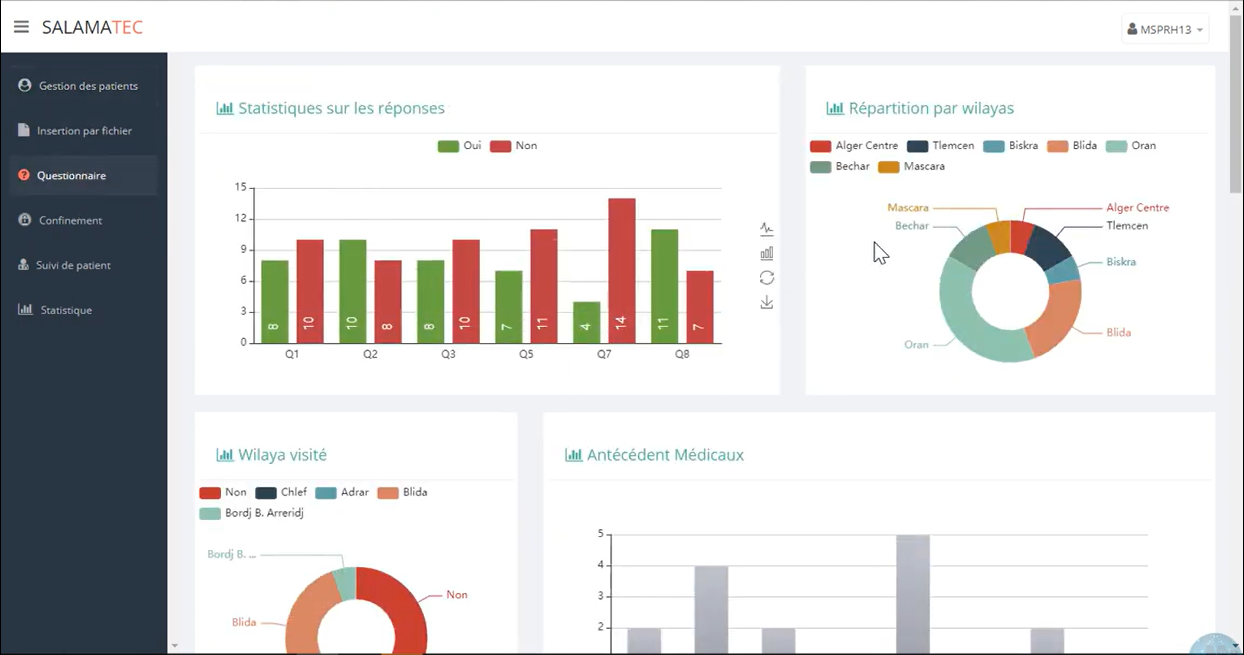Click the SALAMATEC logo link
This screenshot has width=1244, height=655.
[x=92, y=28]
